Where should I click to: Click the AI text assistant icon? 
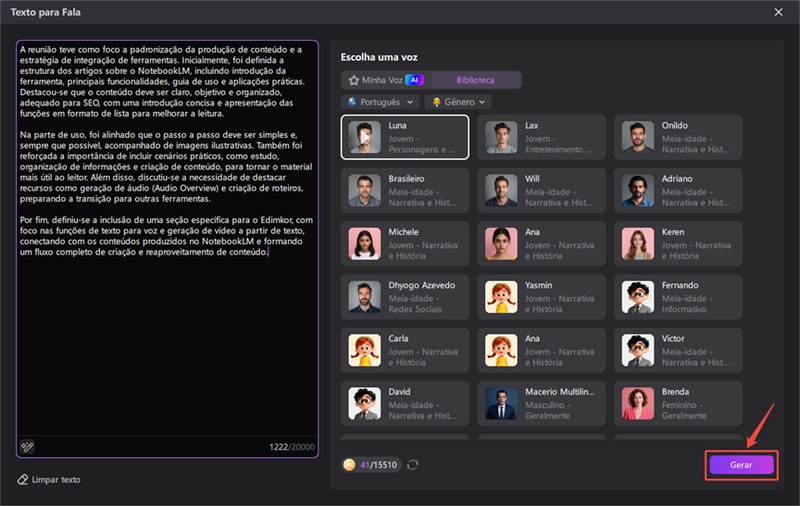pos(27,447)
